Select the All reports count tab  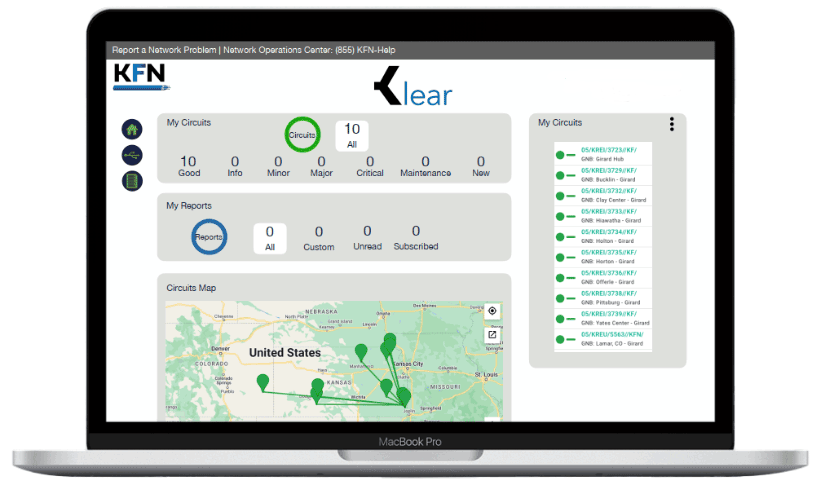pos(269,238)
